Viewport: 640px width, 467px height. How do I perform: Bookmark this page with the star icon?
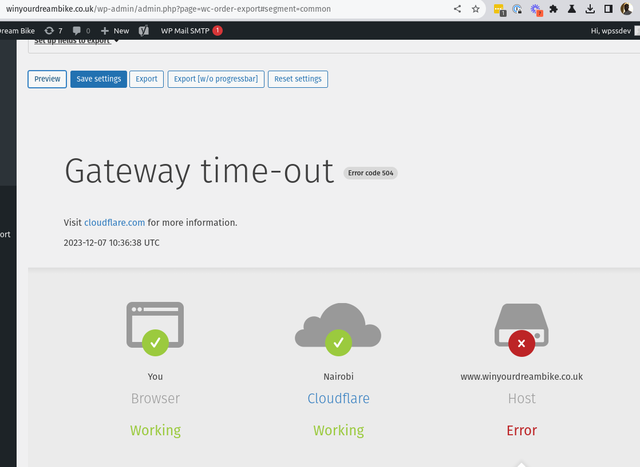point(476,9)
